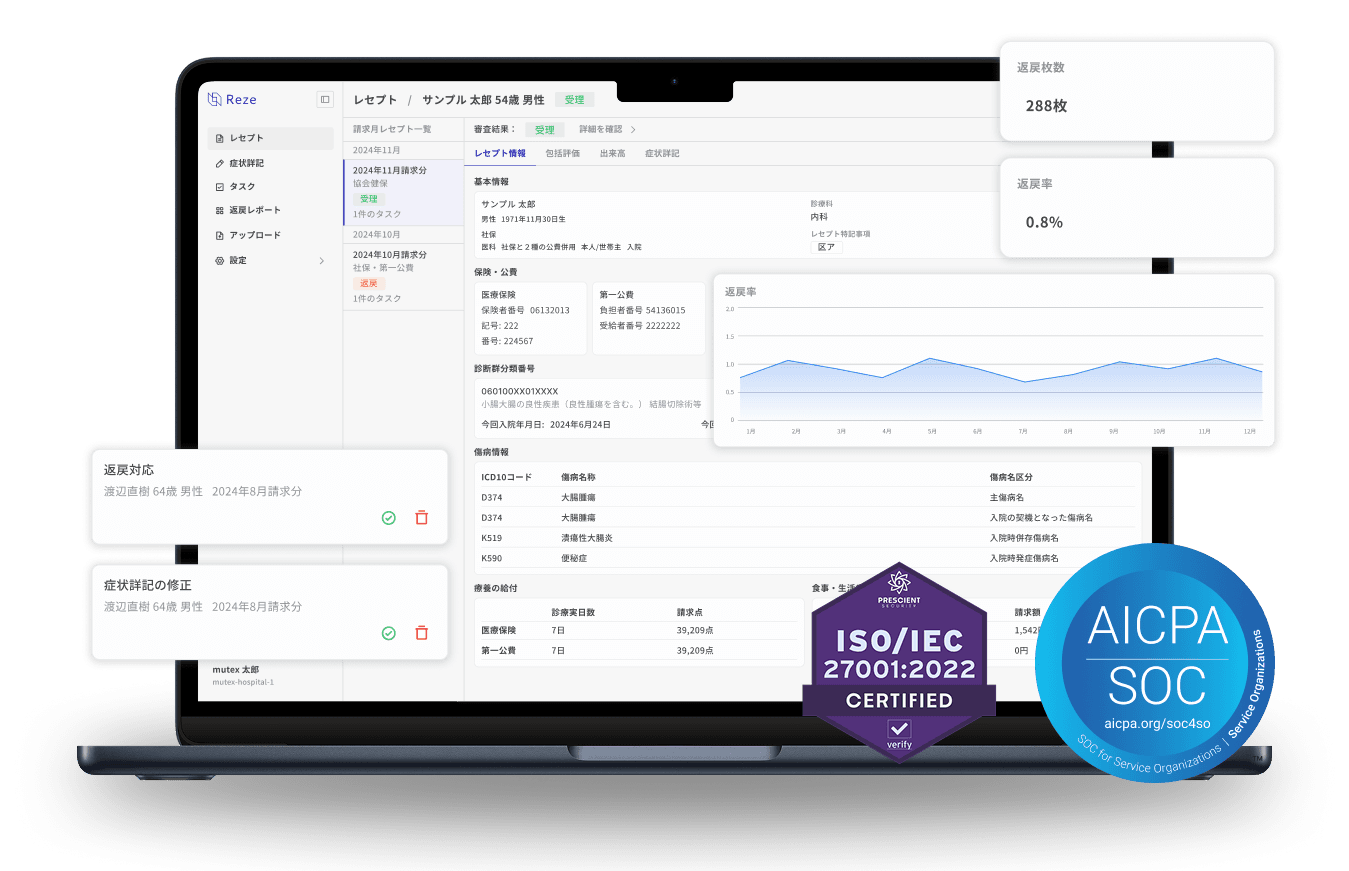Open the 症状詳記の修正 task card
This screenshot has width=1349, height=871.
(x=269, y=612)
